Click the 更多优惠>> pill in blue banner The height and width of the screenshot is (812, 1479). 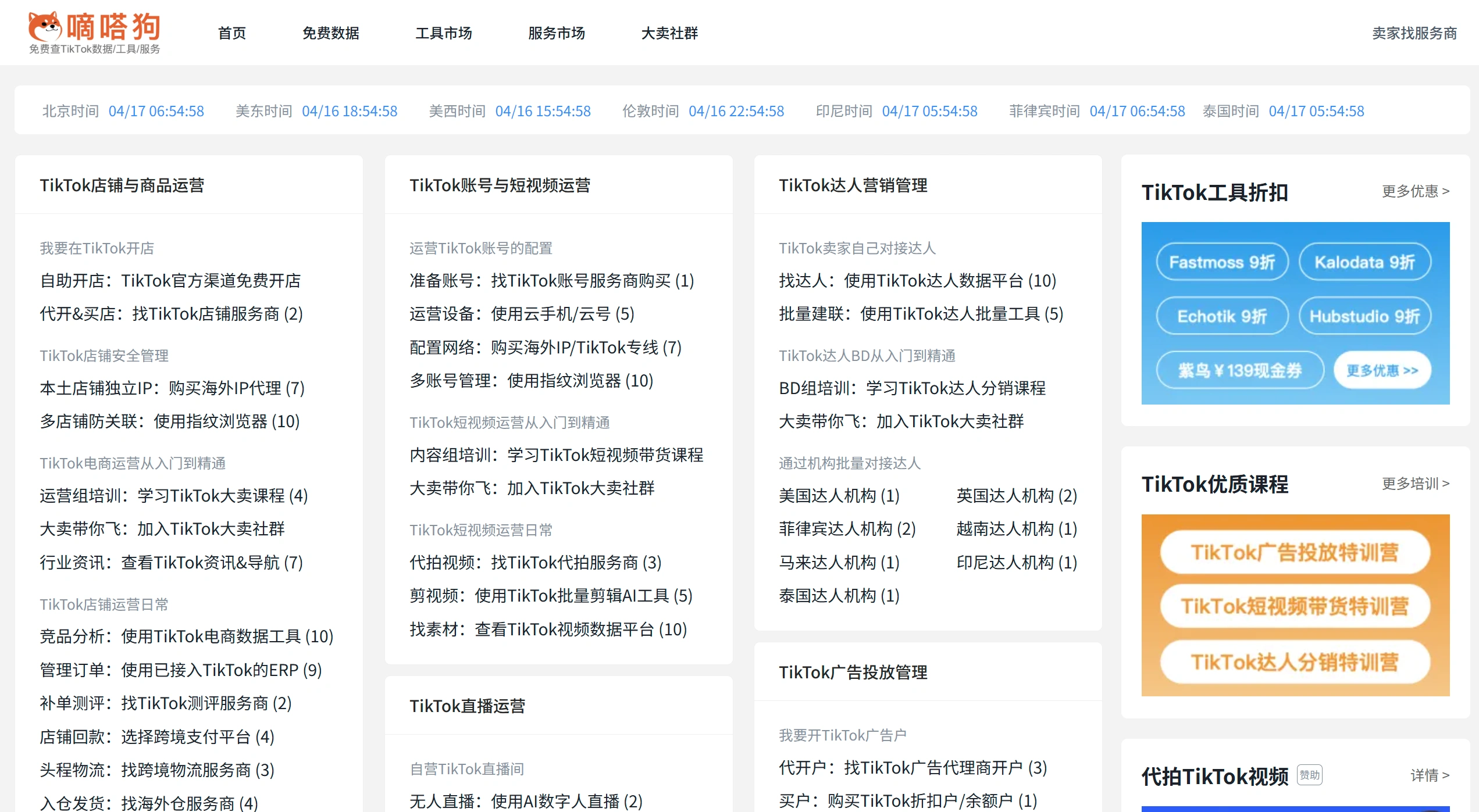point(1381,370)
